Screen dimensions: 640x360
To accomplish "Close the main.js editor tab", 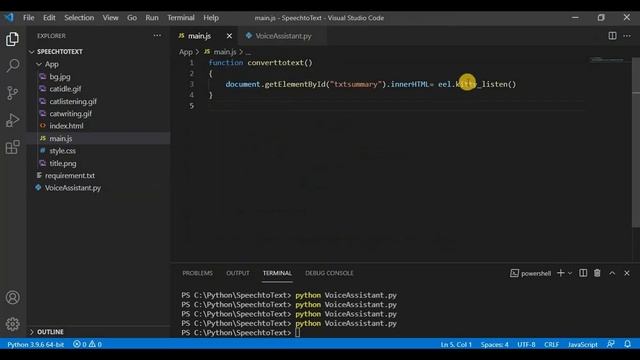I will (x=229, y=36).
